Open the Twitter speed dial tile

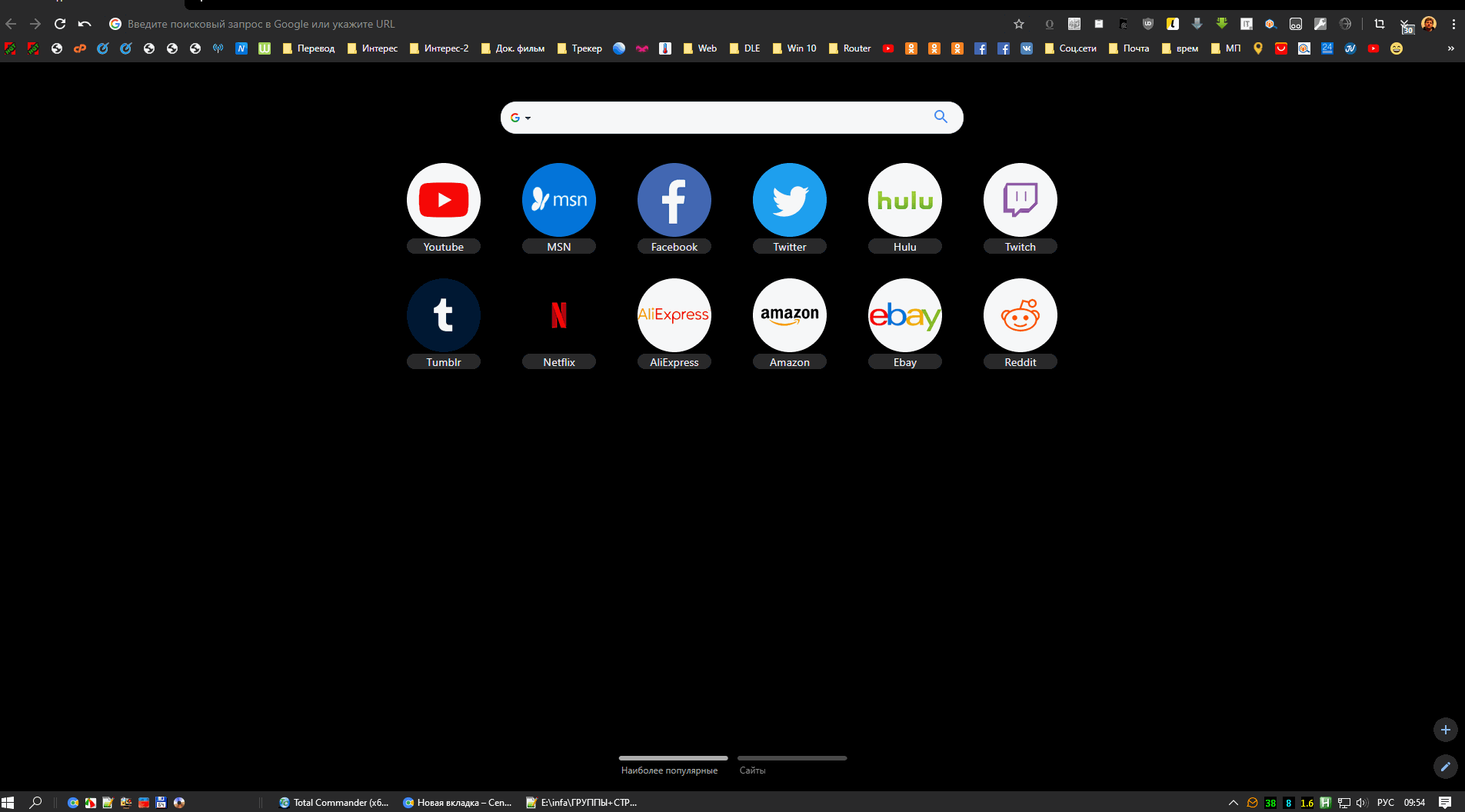[x=790, y=200]
